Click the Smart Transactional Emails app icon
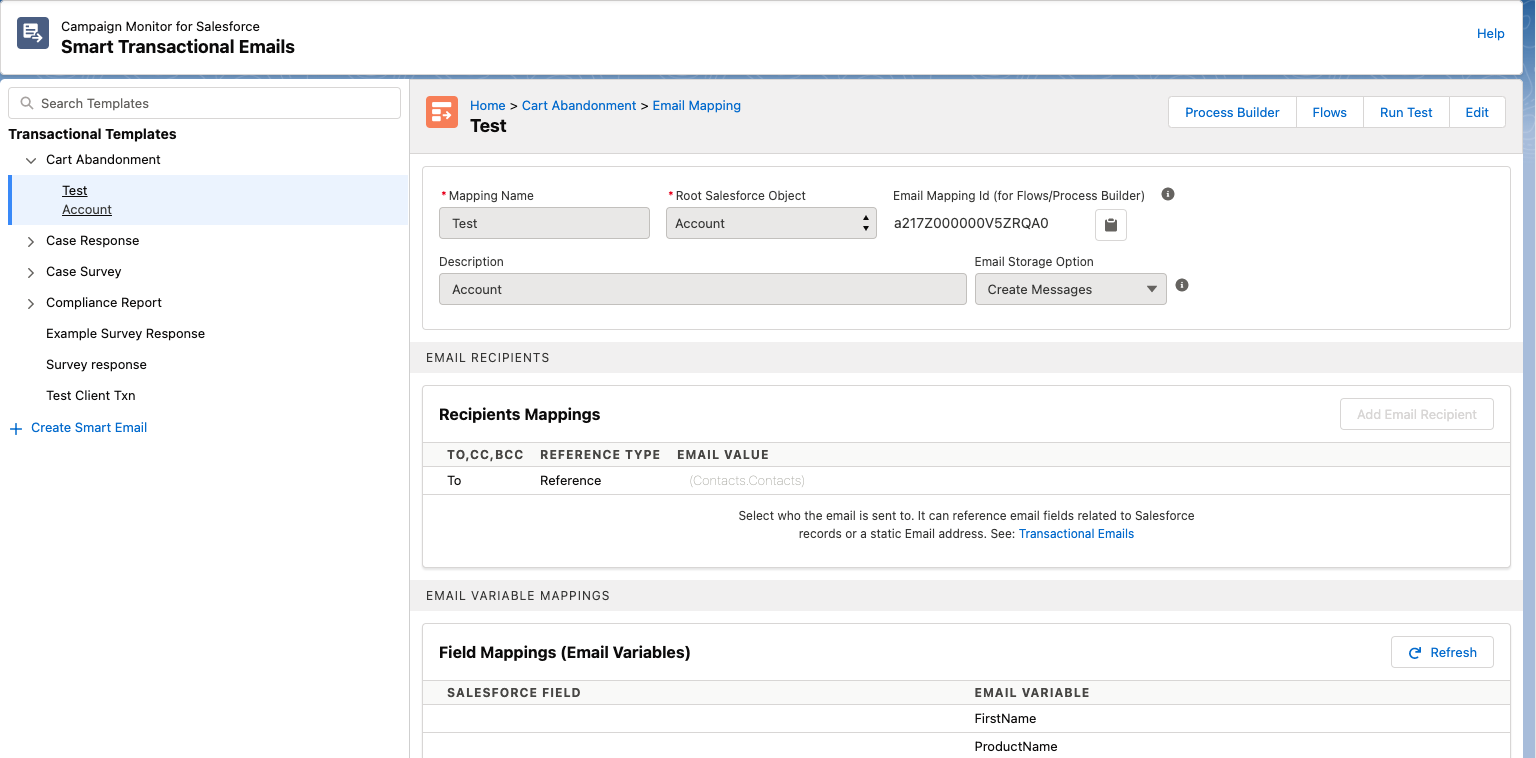Screen dimensions: 1536x758 [x=33, y=33]
